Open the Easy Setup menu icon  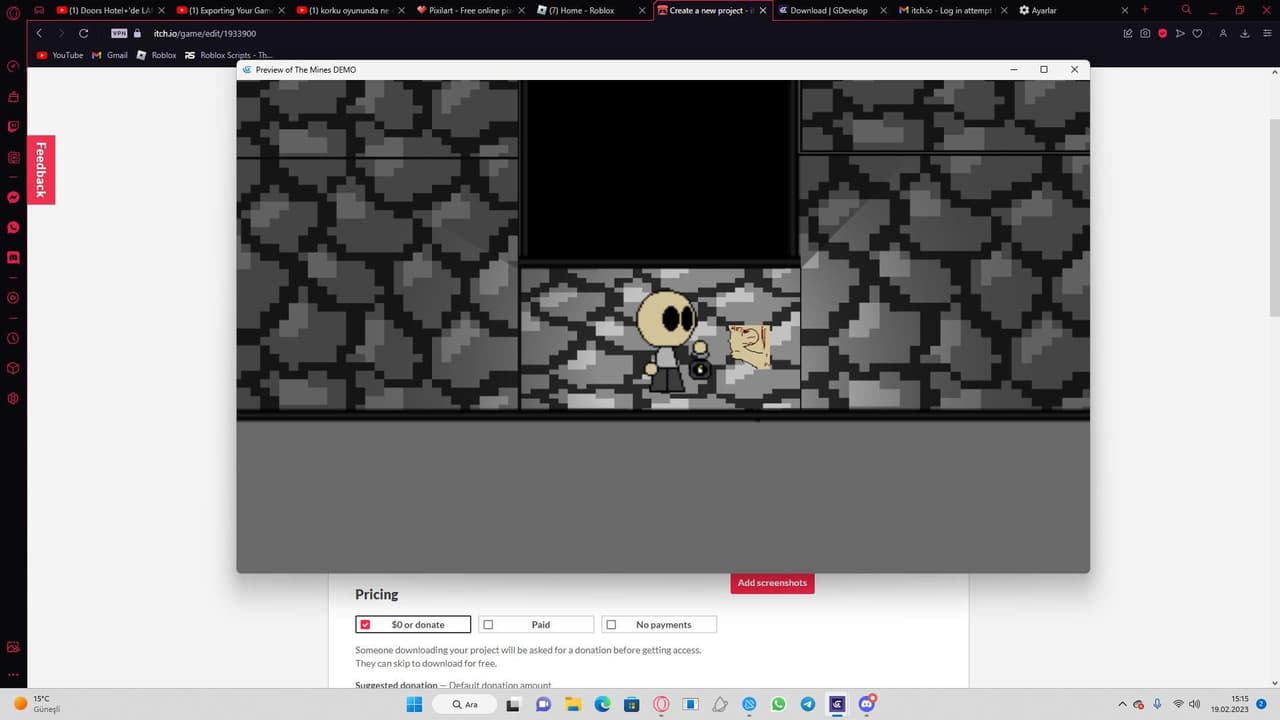(1265, 33)
